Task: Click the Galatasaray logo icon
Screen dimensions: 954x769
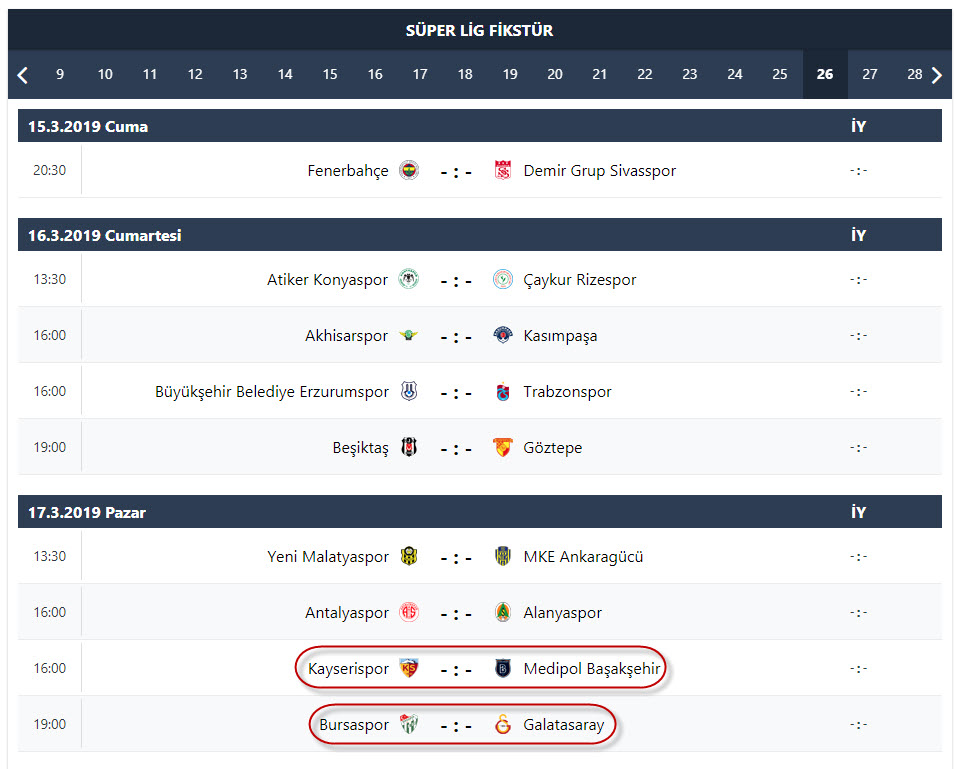Action: (503, 724)
